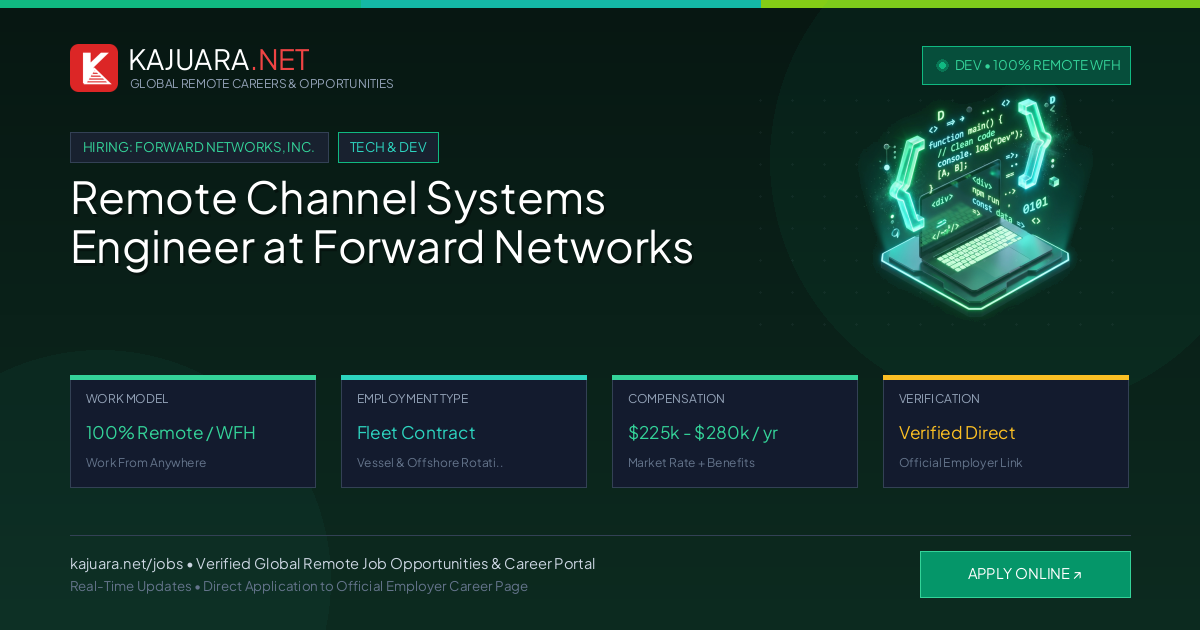Click the $225k - $280k / yr salary
1200x630 pixels.
click(703, 433)
